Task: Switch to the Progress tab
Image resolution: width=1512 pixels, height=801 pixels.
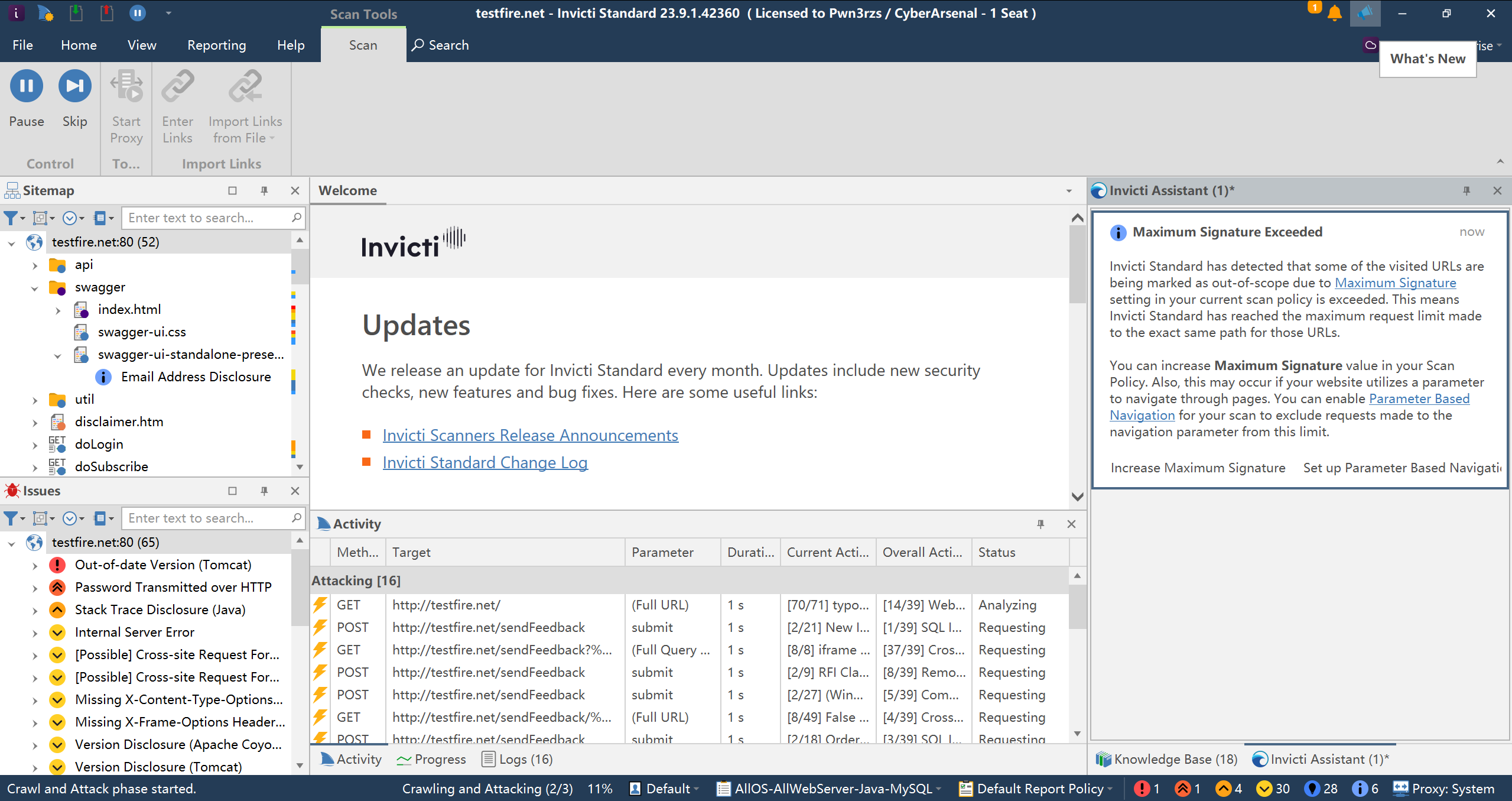Action: (431, 759)
